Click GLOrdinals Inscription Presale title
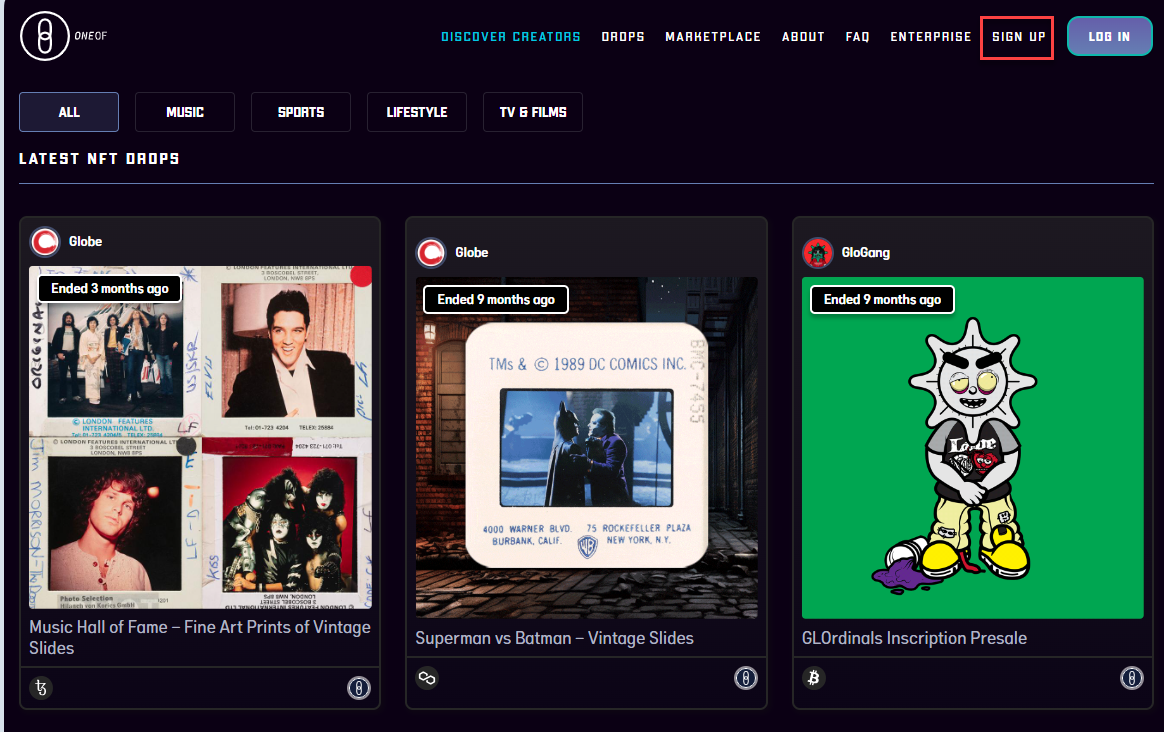The height and width of the screenshot is (732, 1164). click(915, 638)
